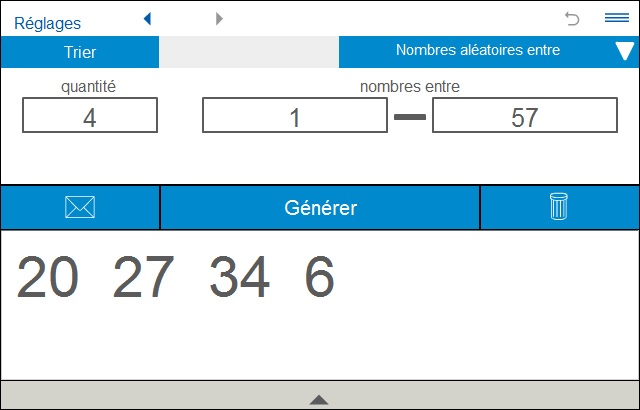Clear results with the trash icon
The width and height of the screenshot is (640, 410).
pos(559,207)
